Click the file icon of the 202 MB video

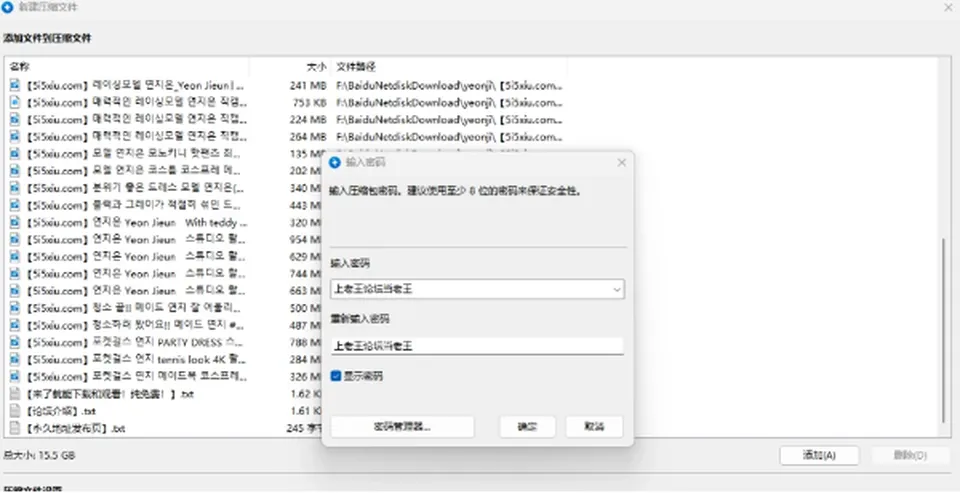click(15, 170)
